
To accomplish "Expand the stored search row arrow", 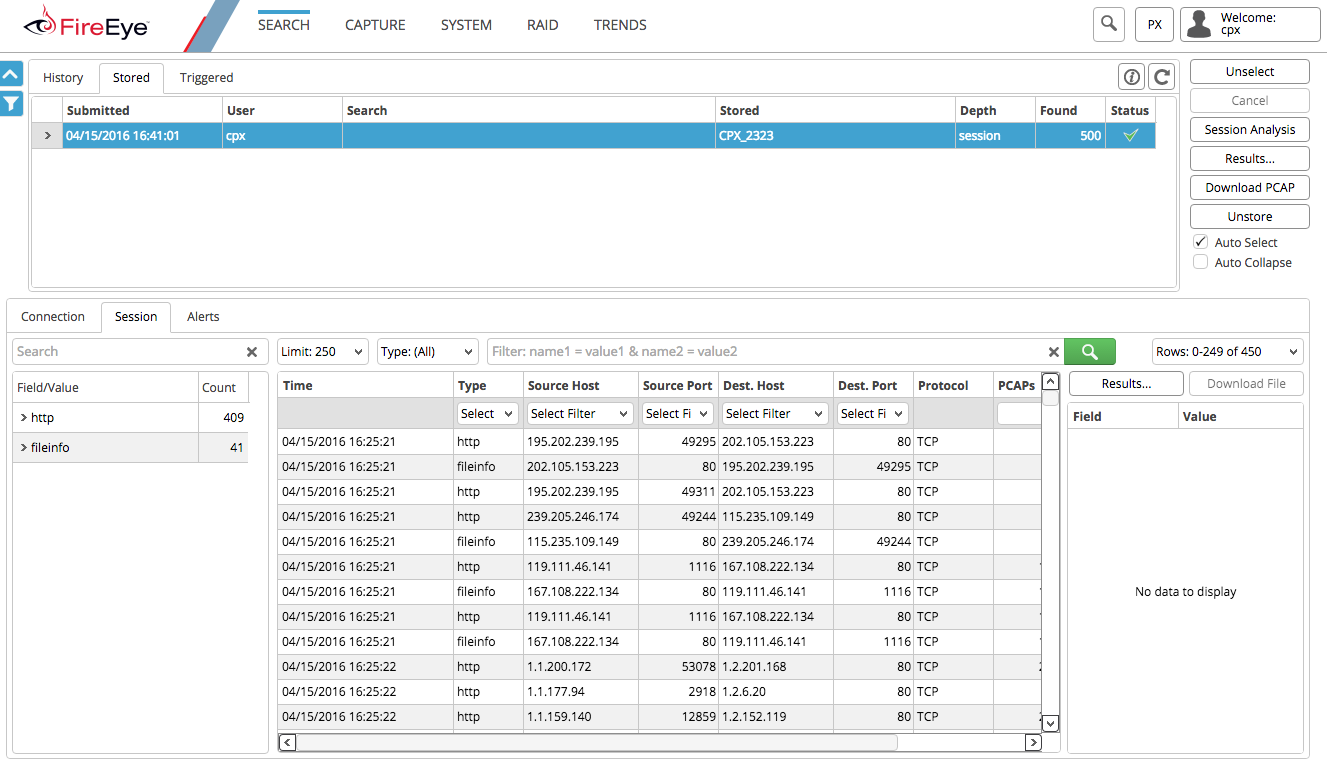I will pos(46,136).
